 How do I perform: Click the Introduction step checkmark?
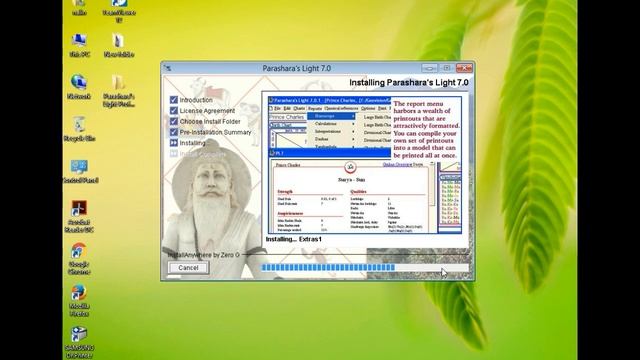[173, 100]
